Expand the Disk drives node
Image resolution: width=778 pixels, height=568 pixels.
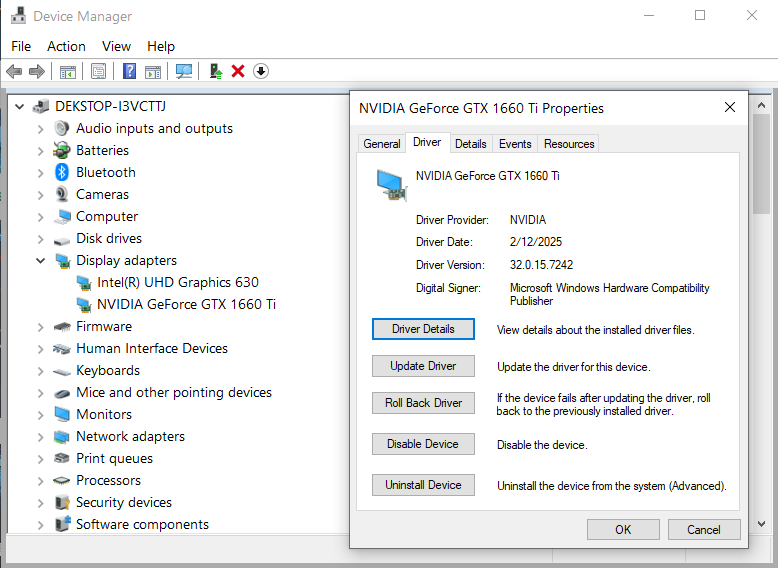click(41, 239)
